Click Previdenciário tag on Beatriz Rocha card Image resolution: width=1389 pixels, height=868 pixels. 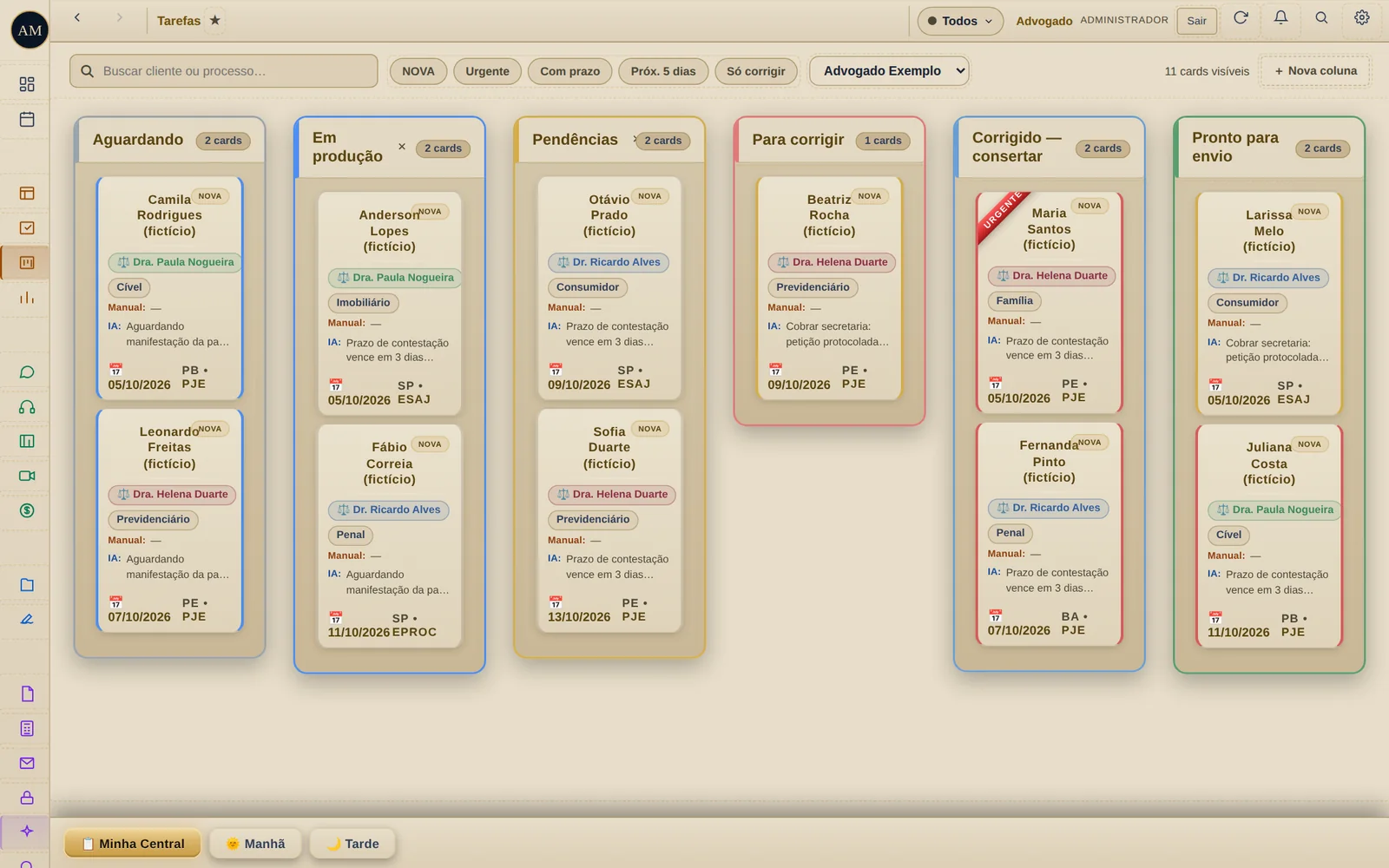click(x=813, y=287)
